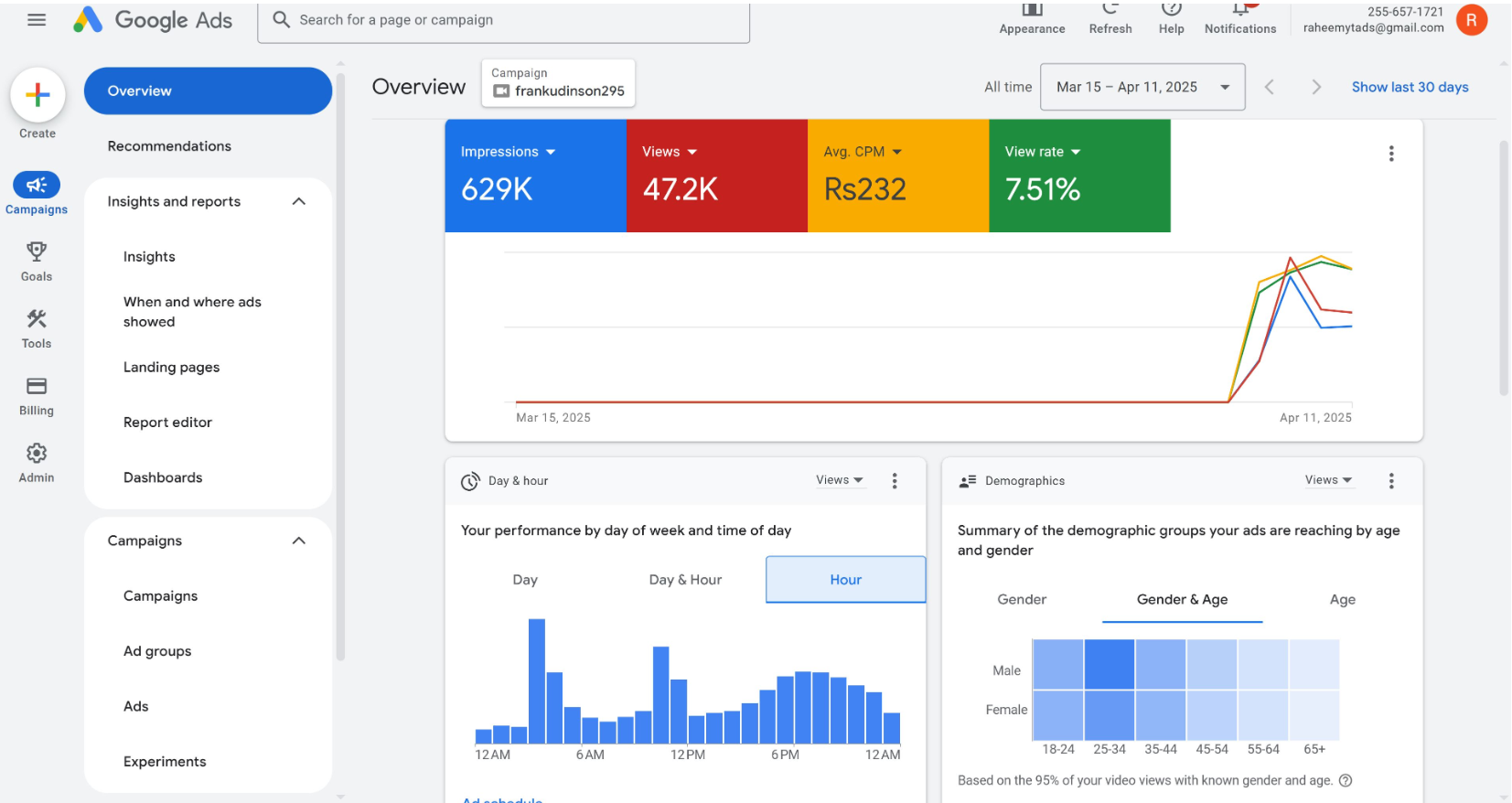Image resolution: width=1512 pixels, height=803 pixels.
Task: Open Billing card icon in sidebar
Action: tap(37, 386)
